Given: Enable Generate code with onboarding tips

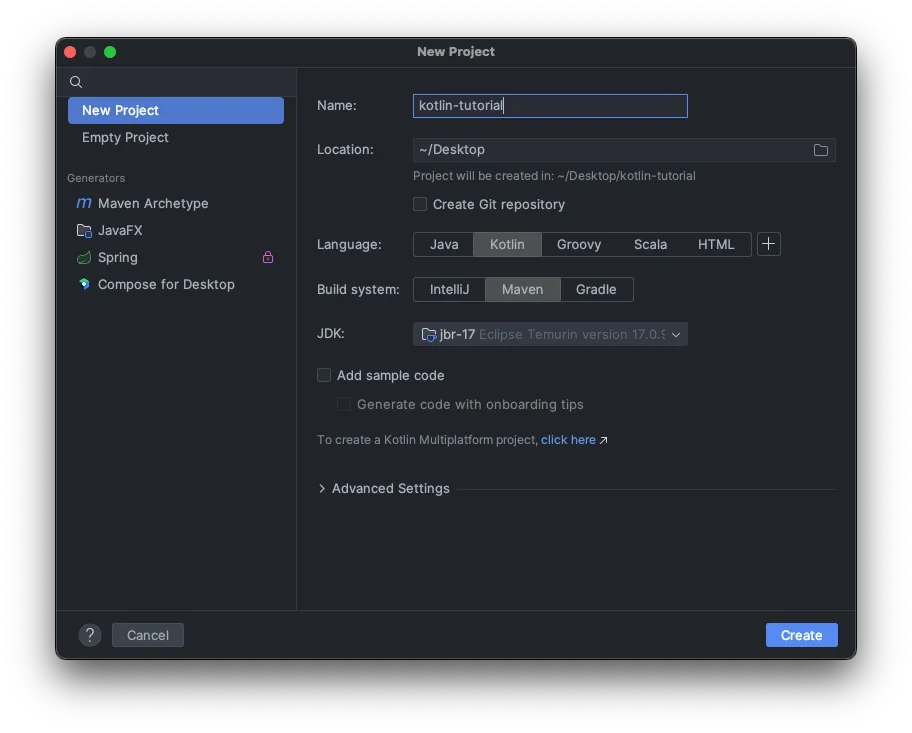Looking at the screenshot, I should pyautogui.click(x=344, y=404).
